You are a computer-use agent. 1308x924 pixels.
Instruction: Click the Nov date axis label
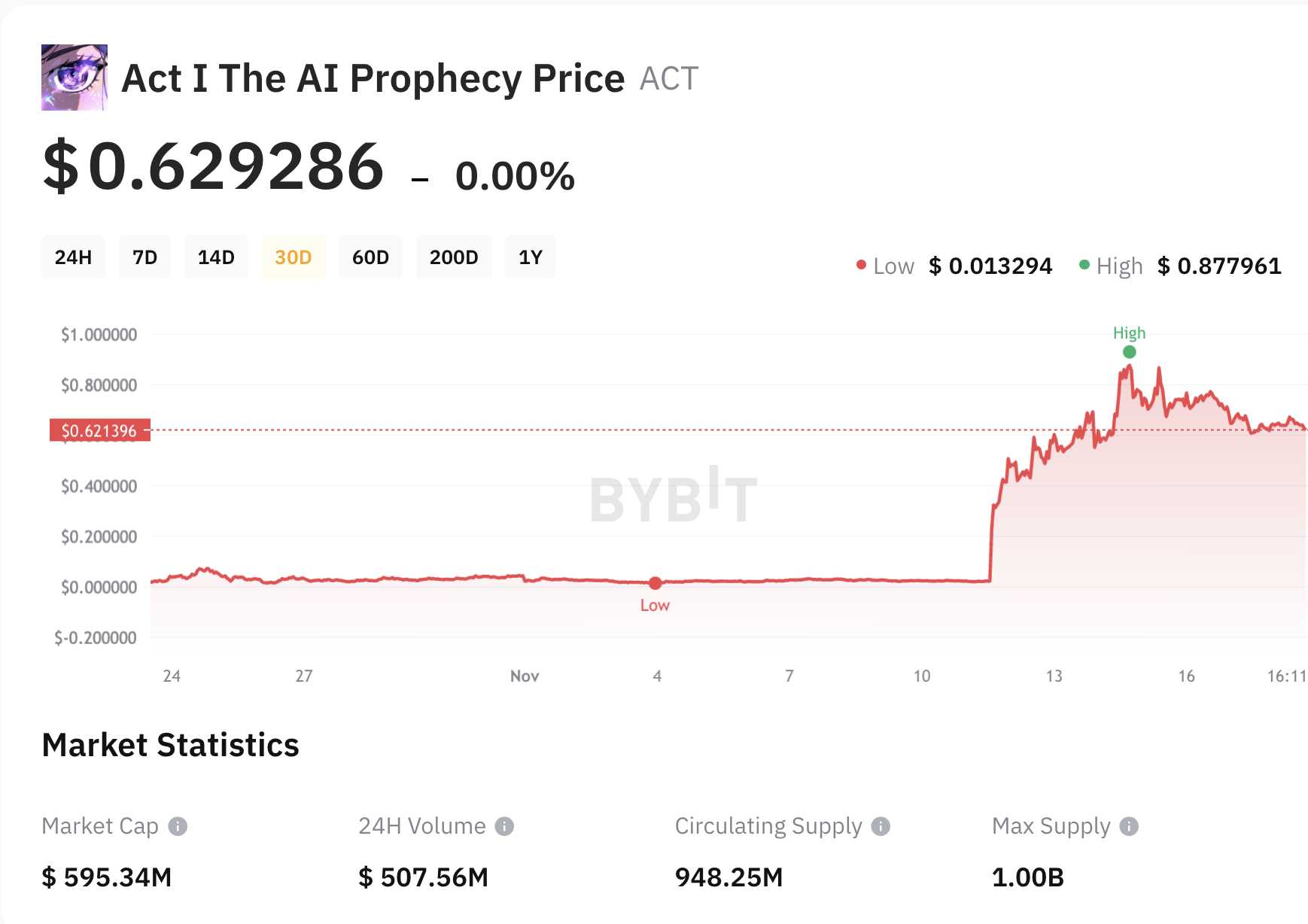[525, 676]
